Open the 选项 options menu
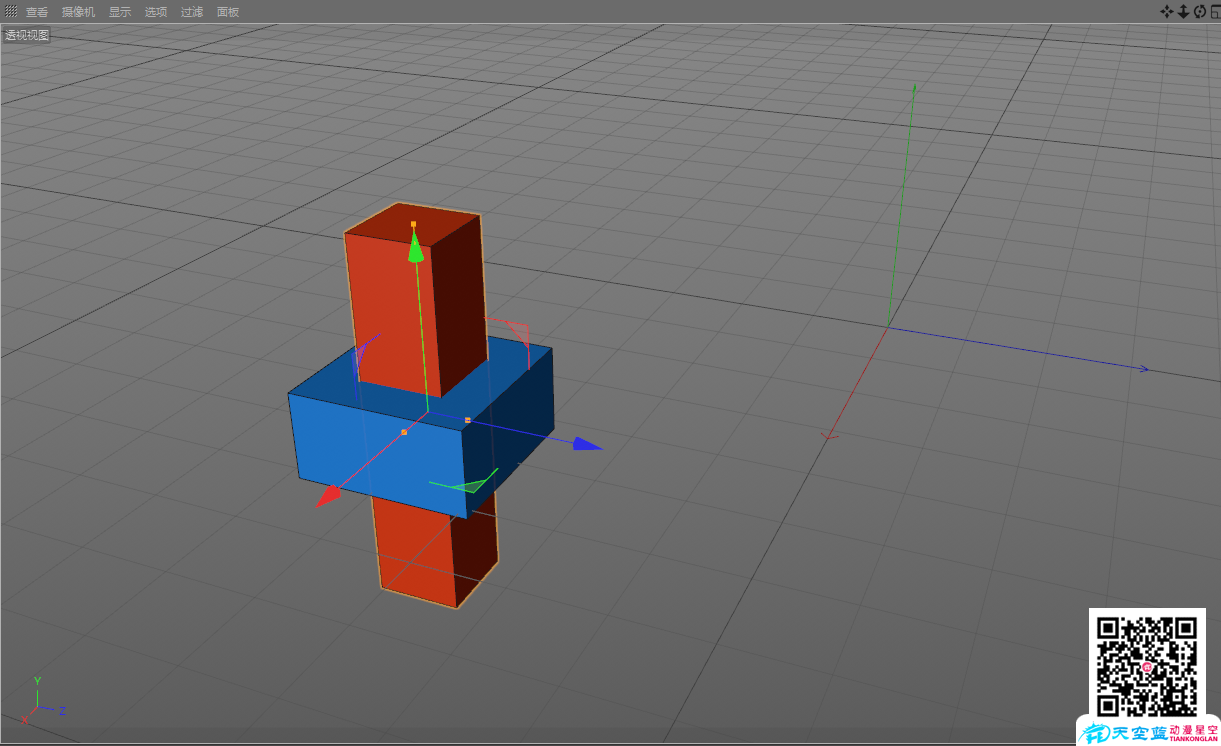The width and height of the screenshot is (1221, 746). click(x=156, y=12)
